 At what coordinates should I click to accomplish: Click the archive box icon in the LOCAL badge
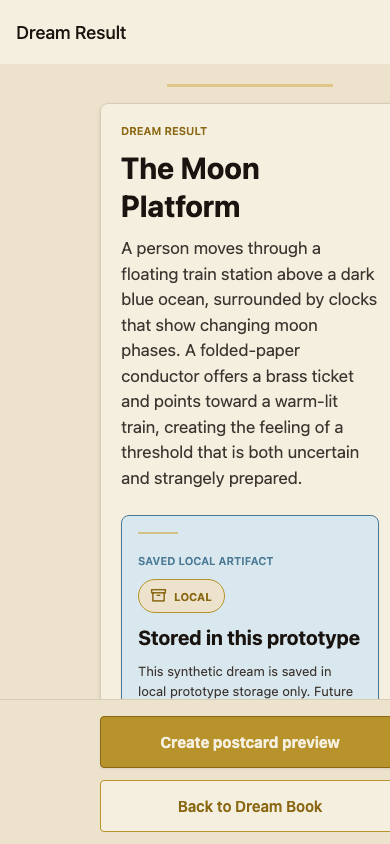158,595
